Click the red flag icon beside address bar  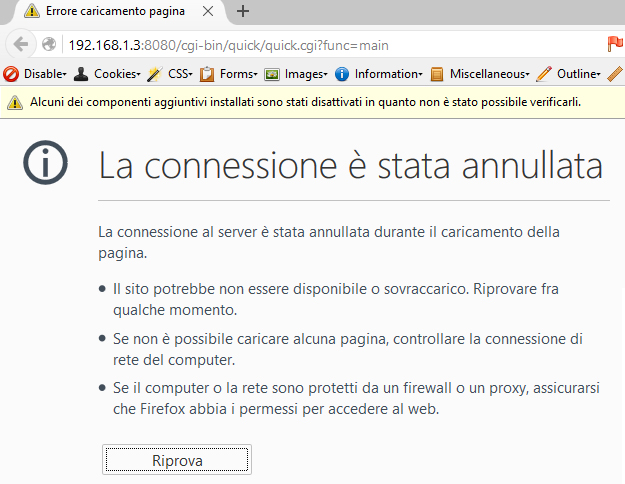pyautogui.click(x=615, y=44)
